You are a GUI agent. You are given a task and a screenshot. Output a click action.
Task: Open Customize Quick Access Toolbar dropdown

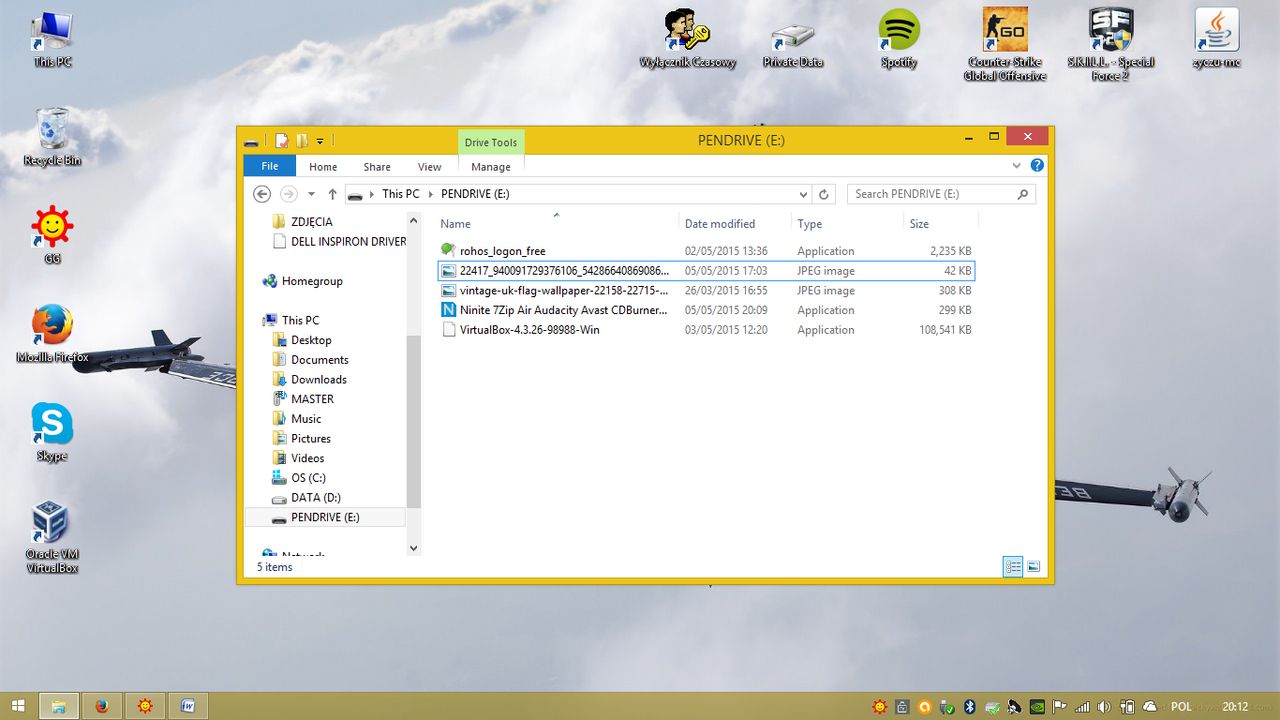coord(320,141)
